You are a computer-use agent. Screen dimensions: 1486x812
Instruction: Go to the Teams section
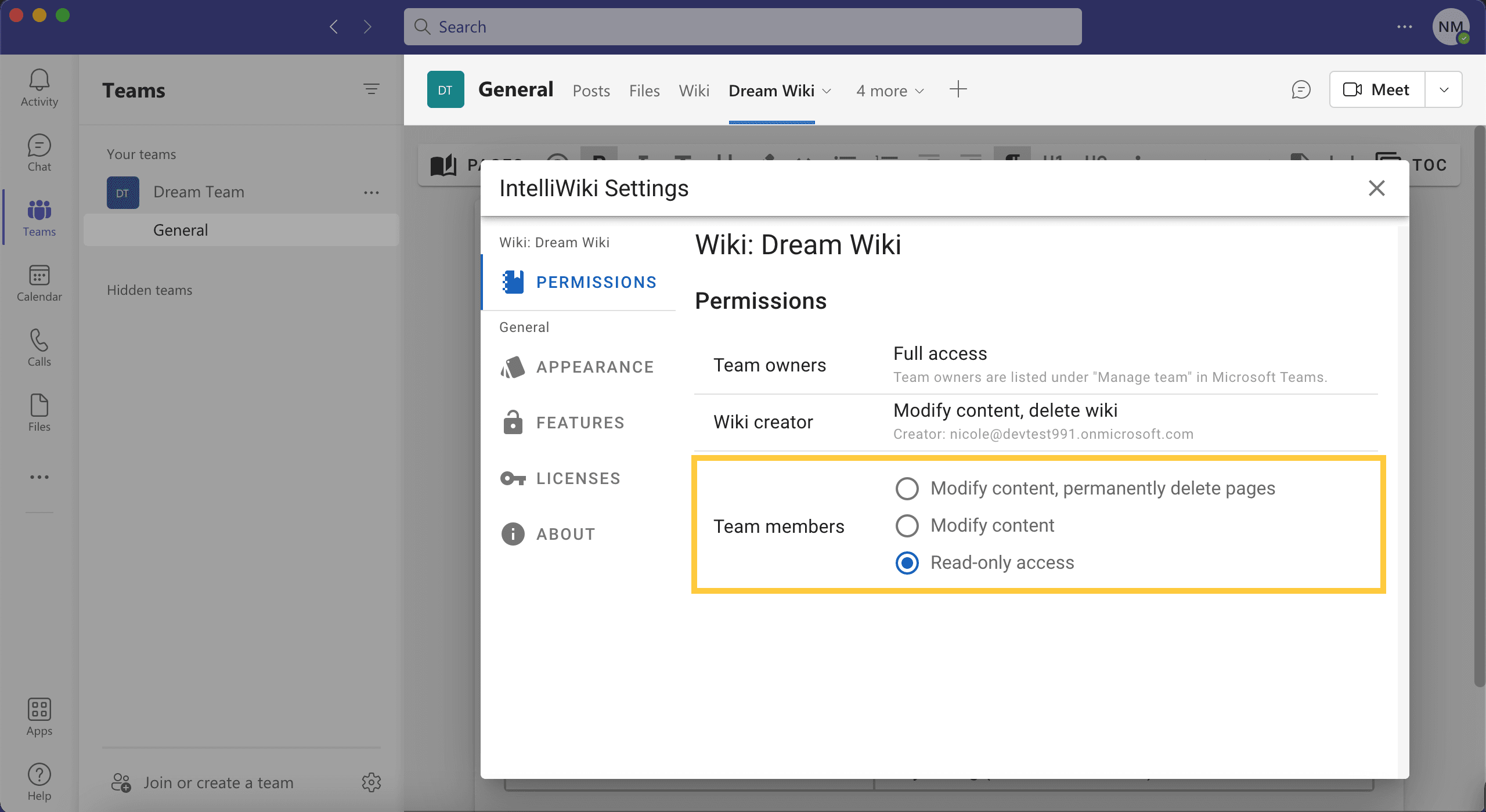(x=39, y=218)
